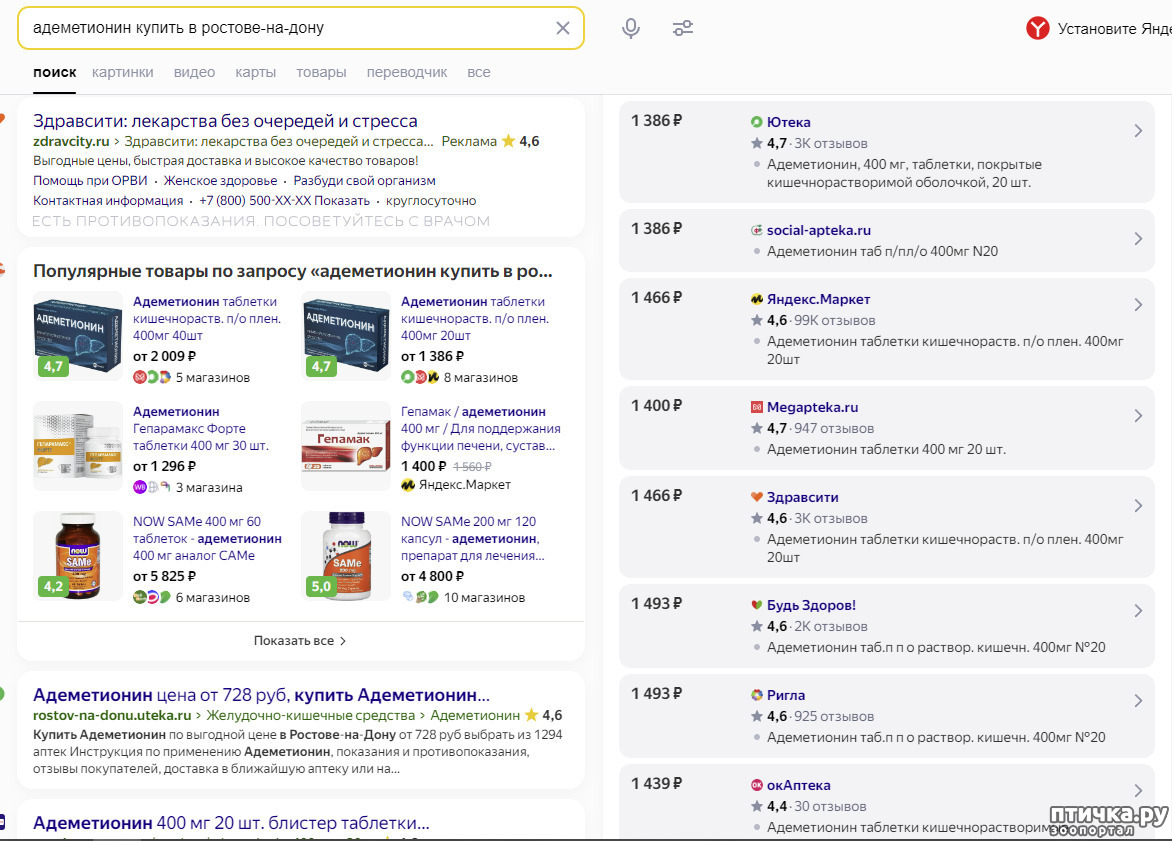Expand the Ютека offer chevron

click(1138, 131)
